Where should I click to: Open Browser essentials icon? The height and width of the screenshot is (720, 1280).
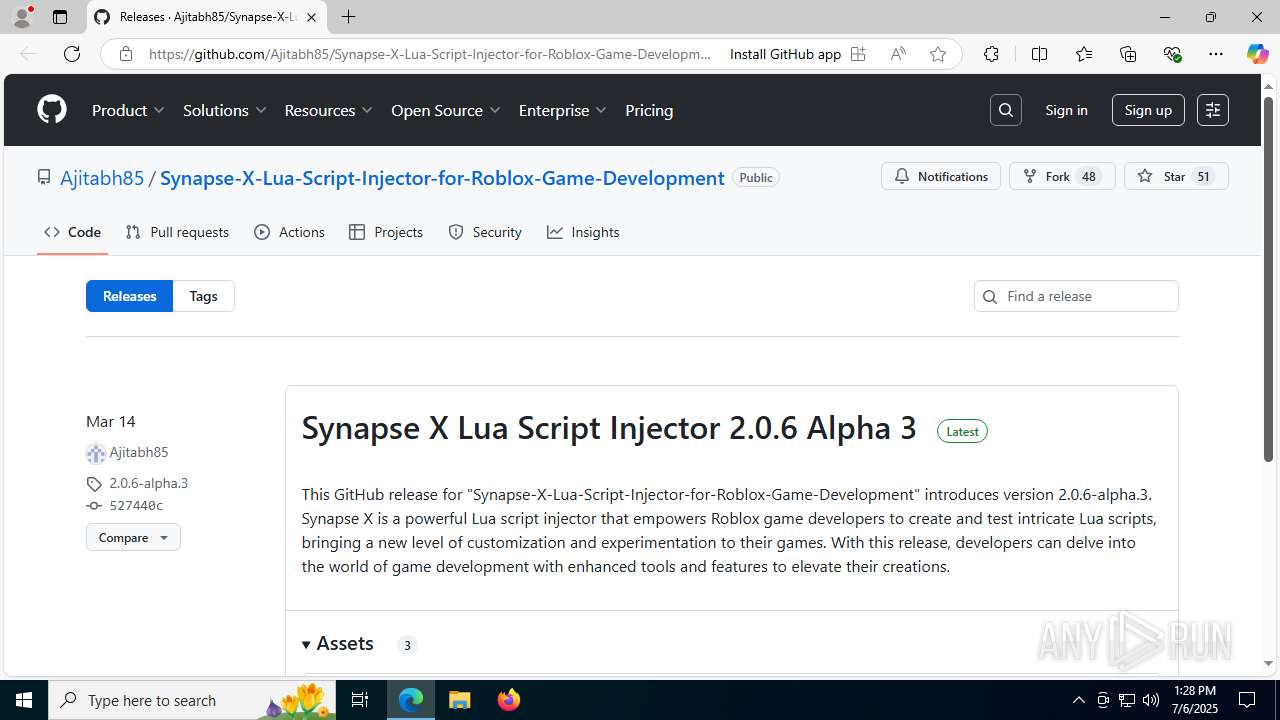[1172, 54]
